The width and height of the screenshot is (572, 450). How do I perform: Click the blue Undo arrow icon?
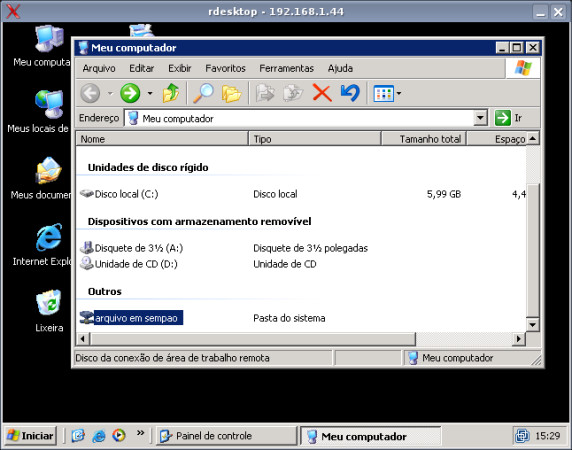350,93
